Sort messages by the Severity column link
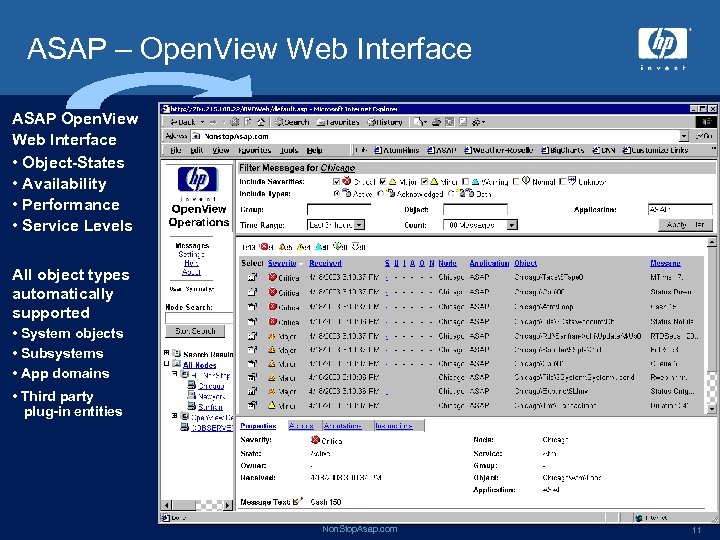Viewport: 720px width, 540px height. [282, 263]
